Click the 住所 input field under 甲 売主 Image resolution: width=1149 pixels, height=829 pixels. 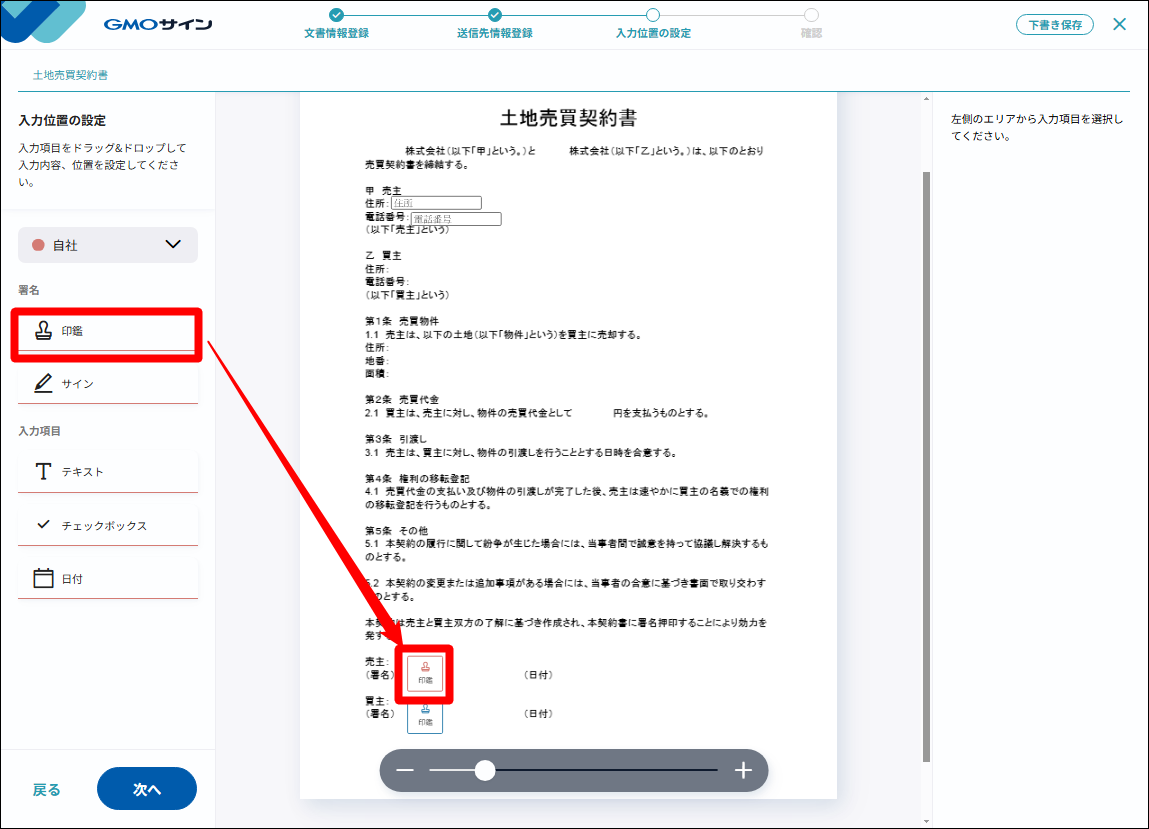pos(436,203)
